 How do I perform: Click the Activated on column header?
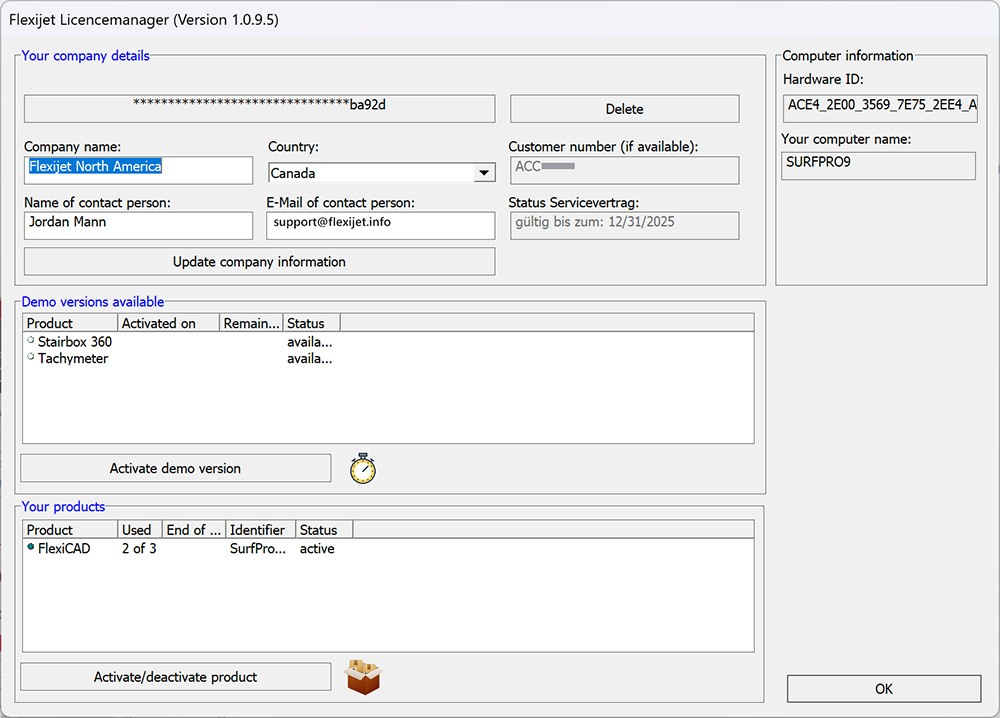(168, 323)
